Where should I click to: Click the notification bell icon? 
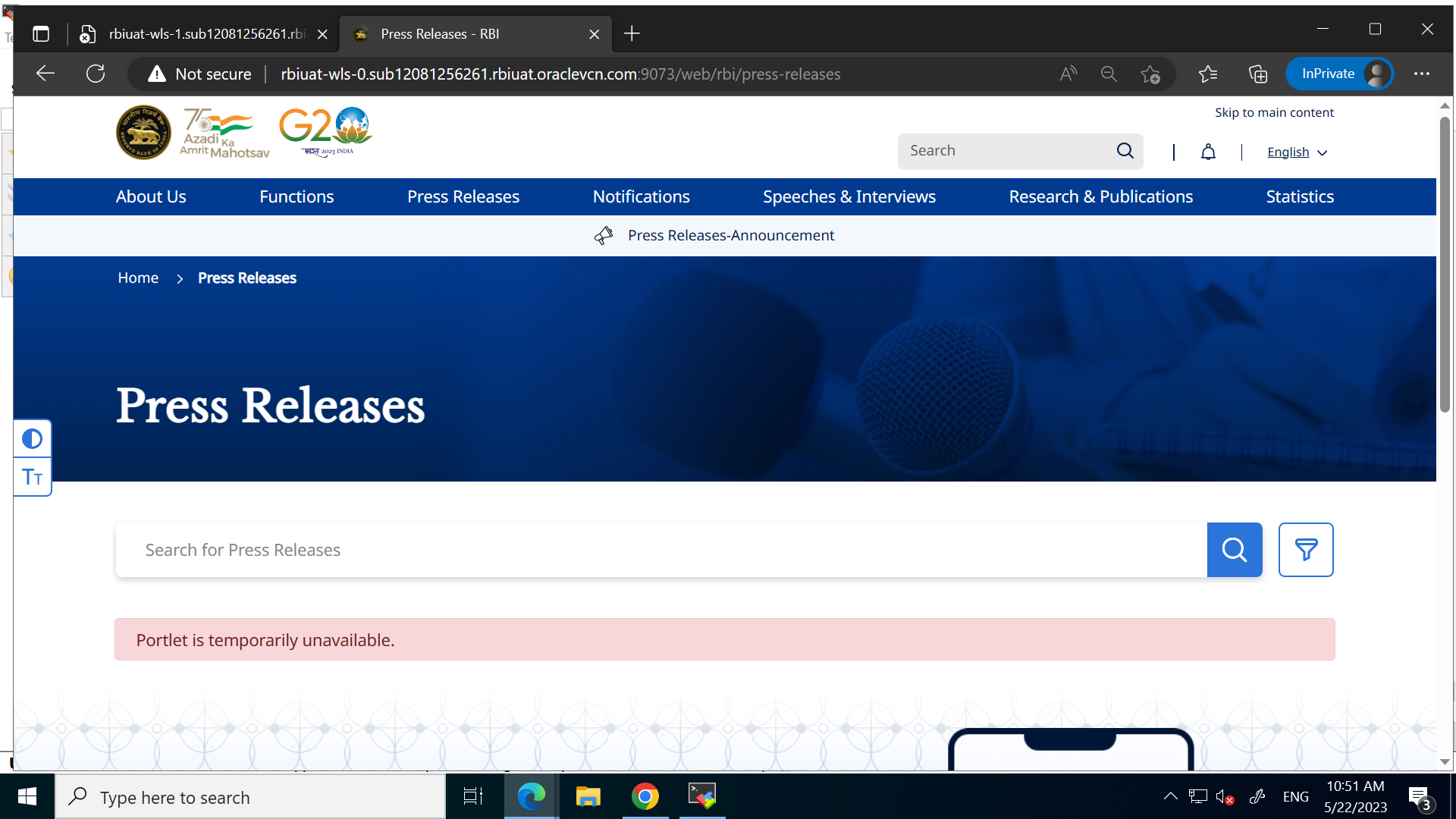(1208, 152)
